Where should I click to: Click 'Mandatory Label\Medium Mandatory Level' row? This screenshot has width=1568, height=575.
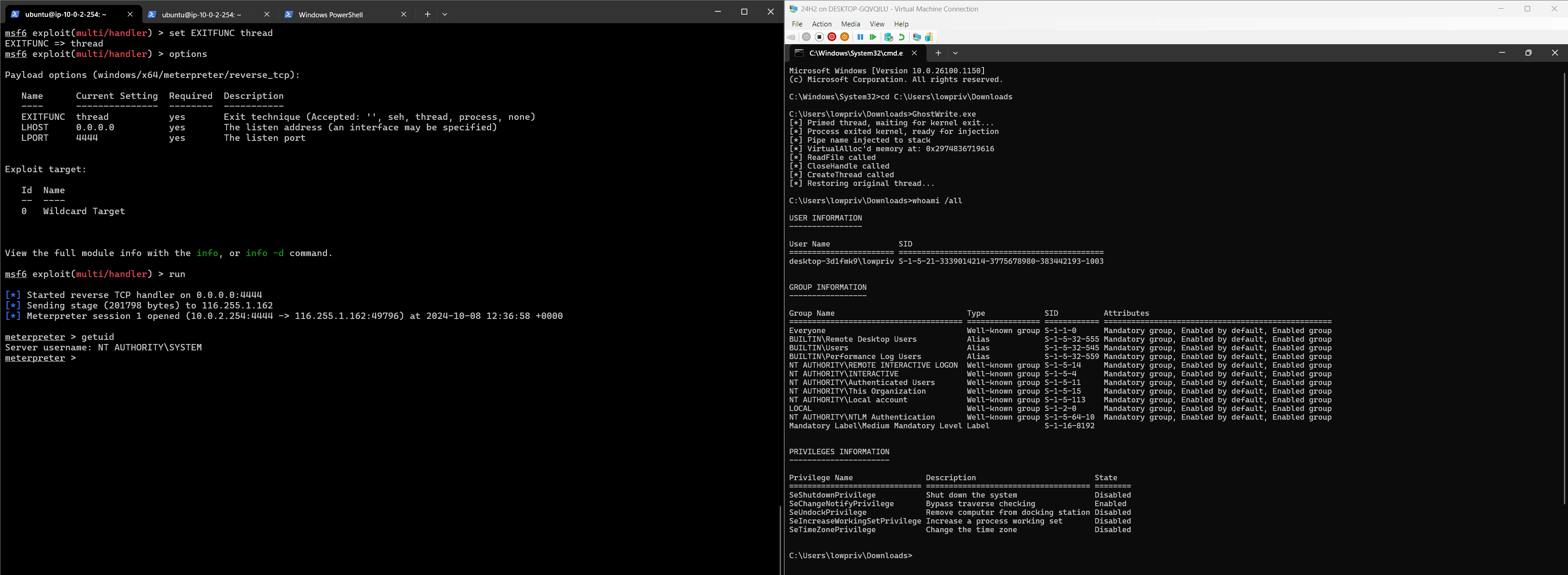point(942,426)
